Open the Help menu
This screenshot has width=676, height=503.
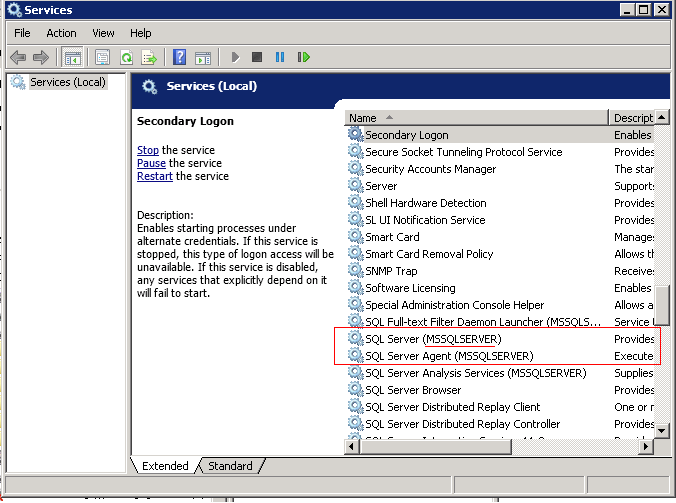141,33
